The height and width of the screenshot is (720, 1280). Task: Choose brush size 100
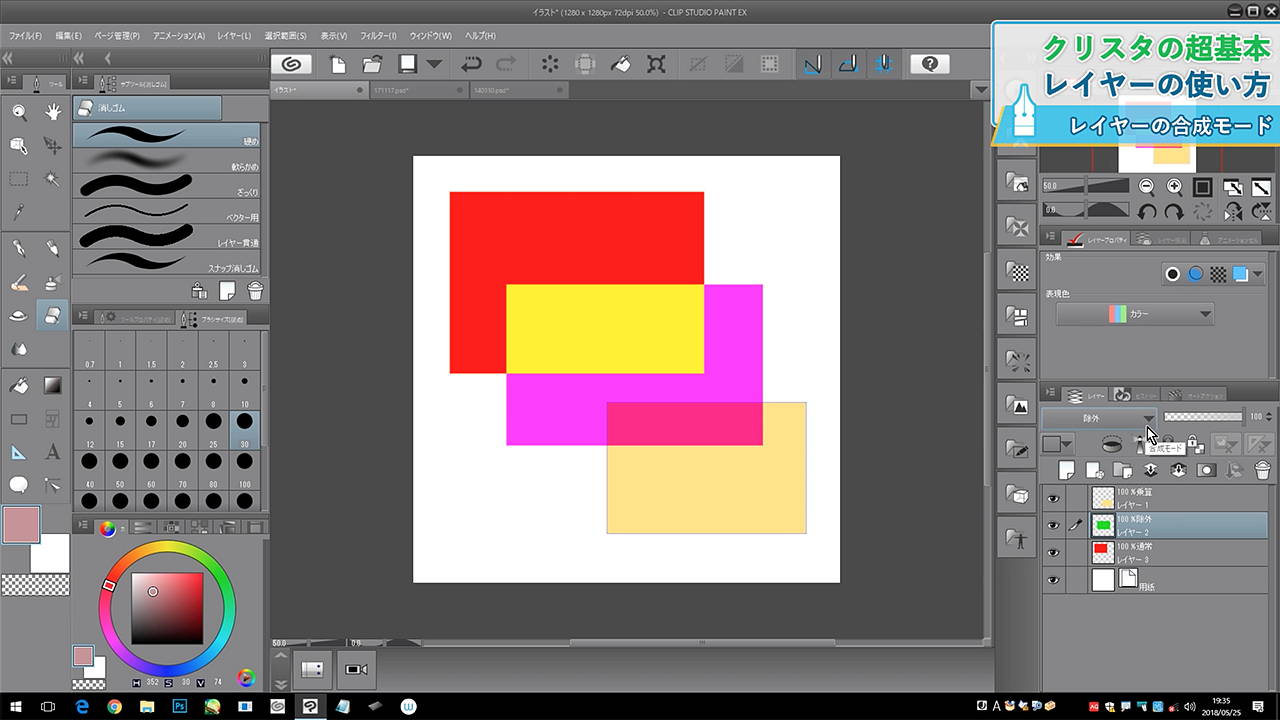pos(245,467)
